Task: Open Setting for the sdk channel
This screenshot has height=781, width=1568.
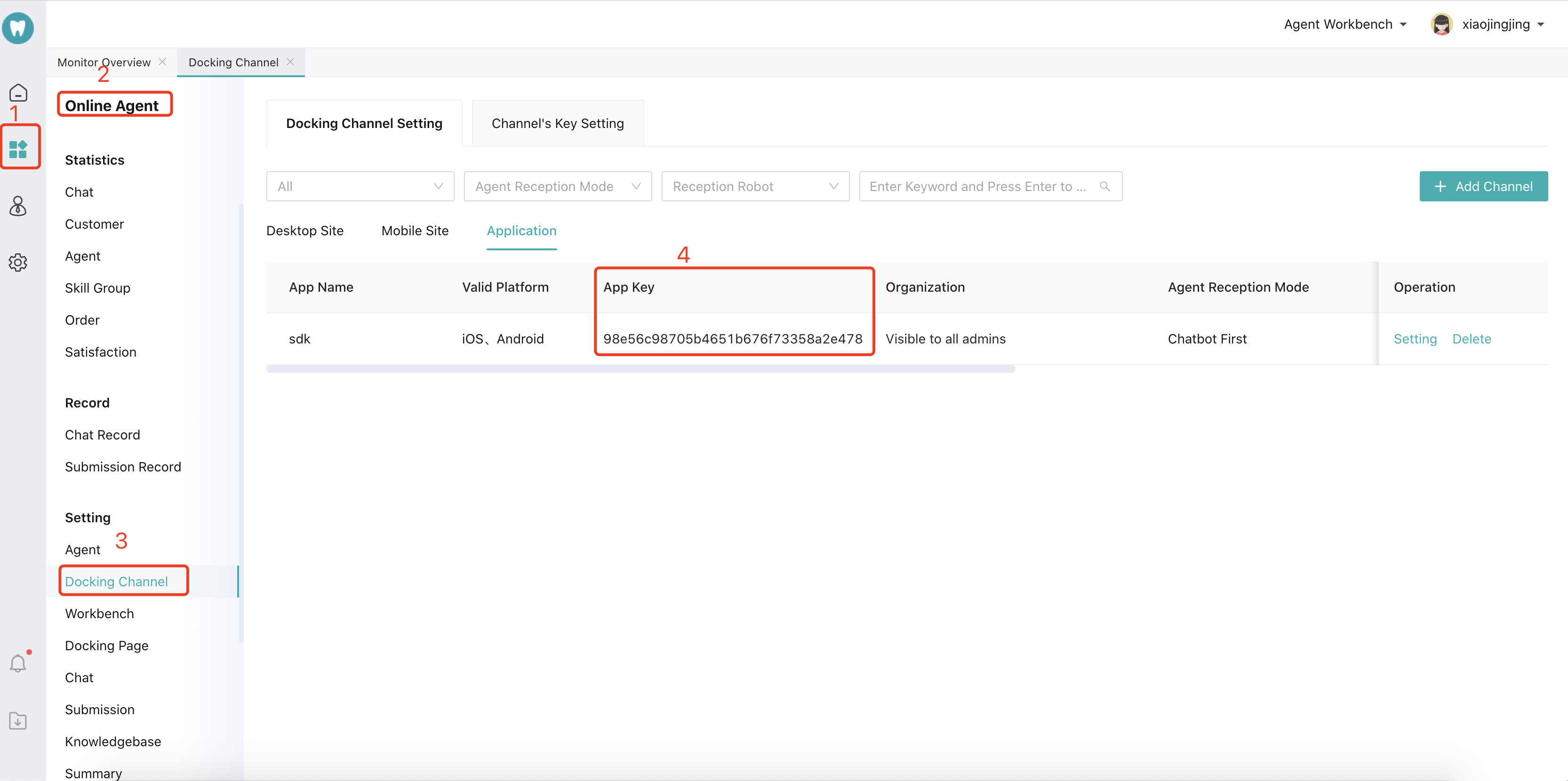Action: [x=1415, y=339]
